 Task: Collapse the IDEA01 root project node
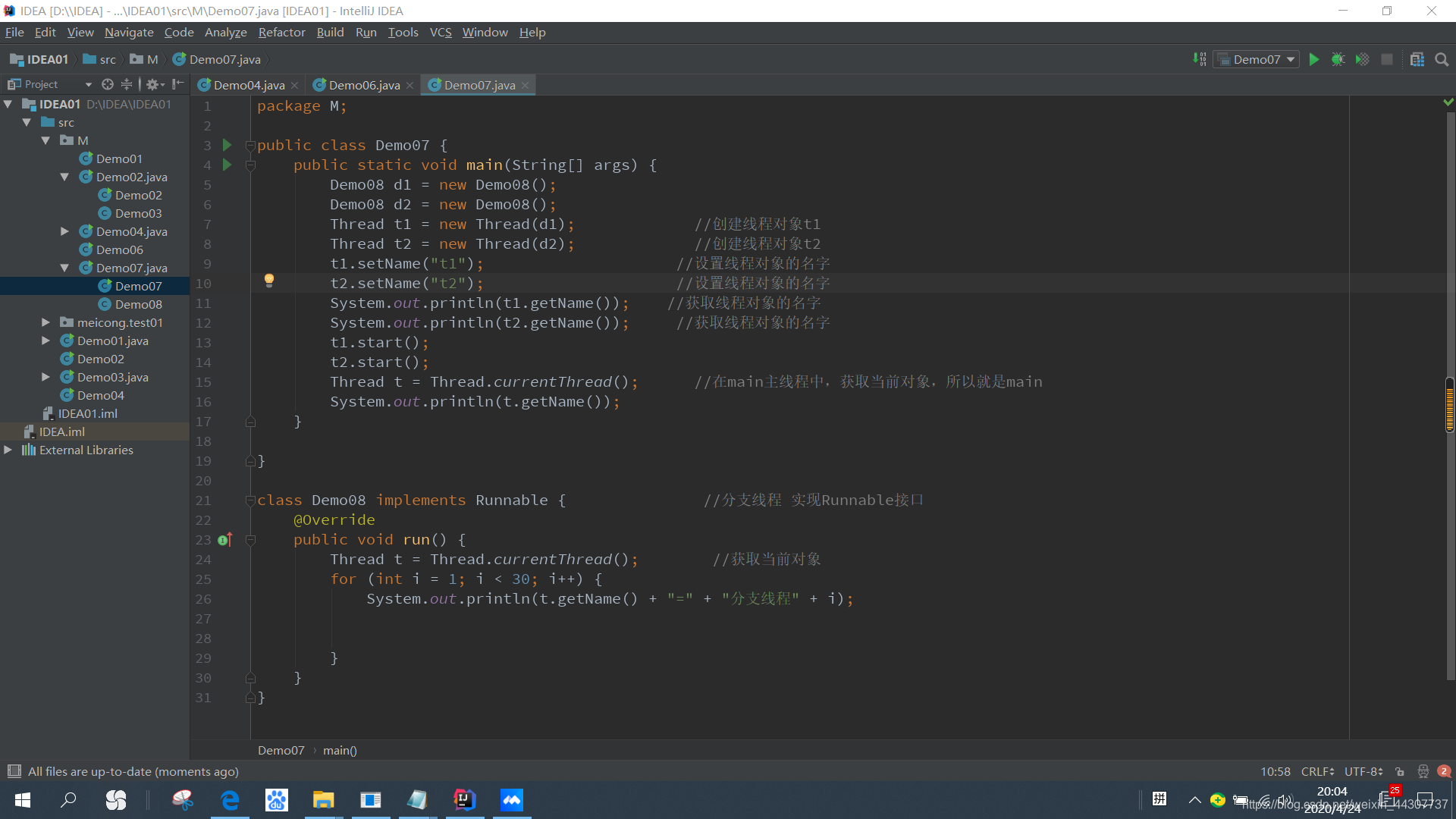click(x=8, y=104)
